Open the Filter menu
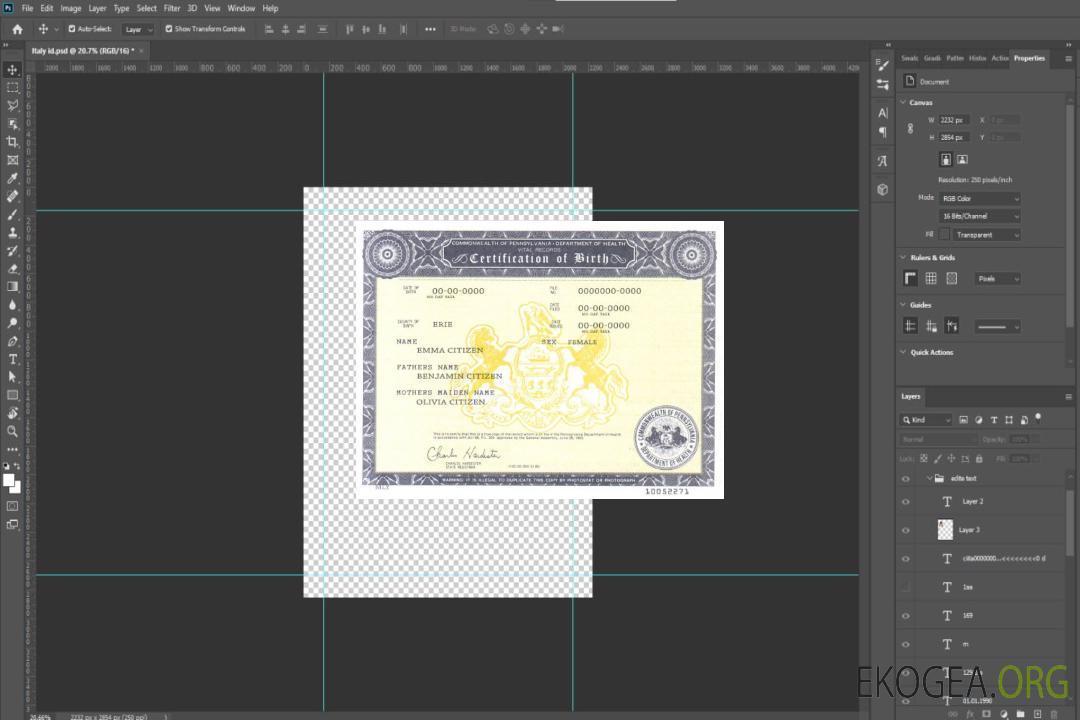Image resolution: width=1080 pixels, height=720 pixels. coord(172,8)
